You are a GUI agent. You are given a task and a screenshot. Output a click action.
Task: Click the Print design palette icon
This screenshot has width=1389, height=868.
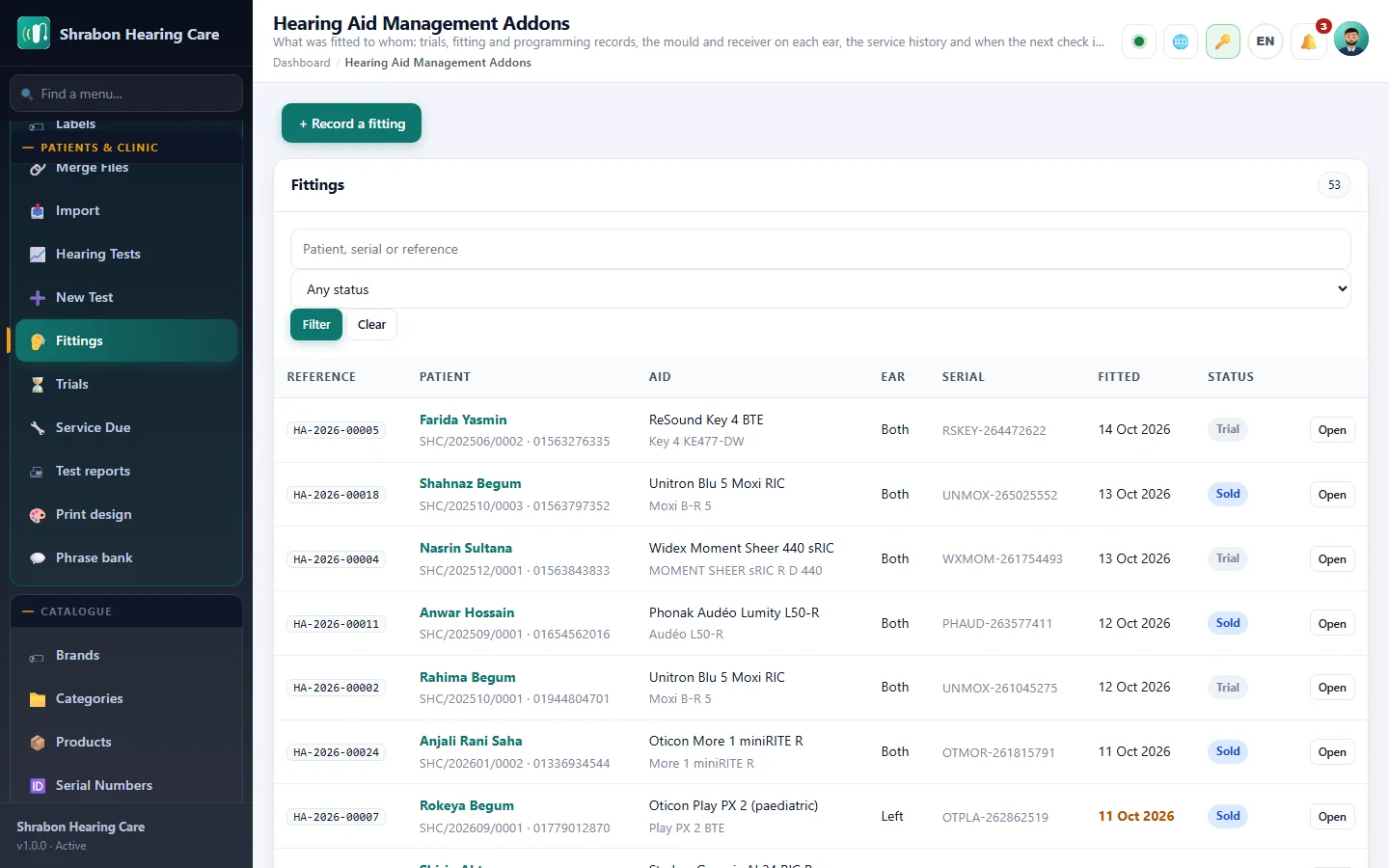point(38,515)
